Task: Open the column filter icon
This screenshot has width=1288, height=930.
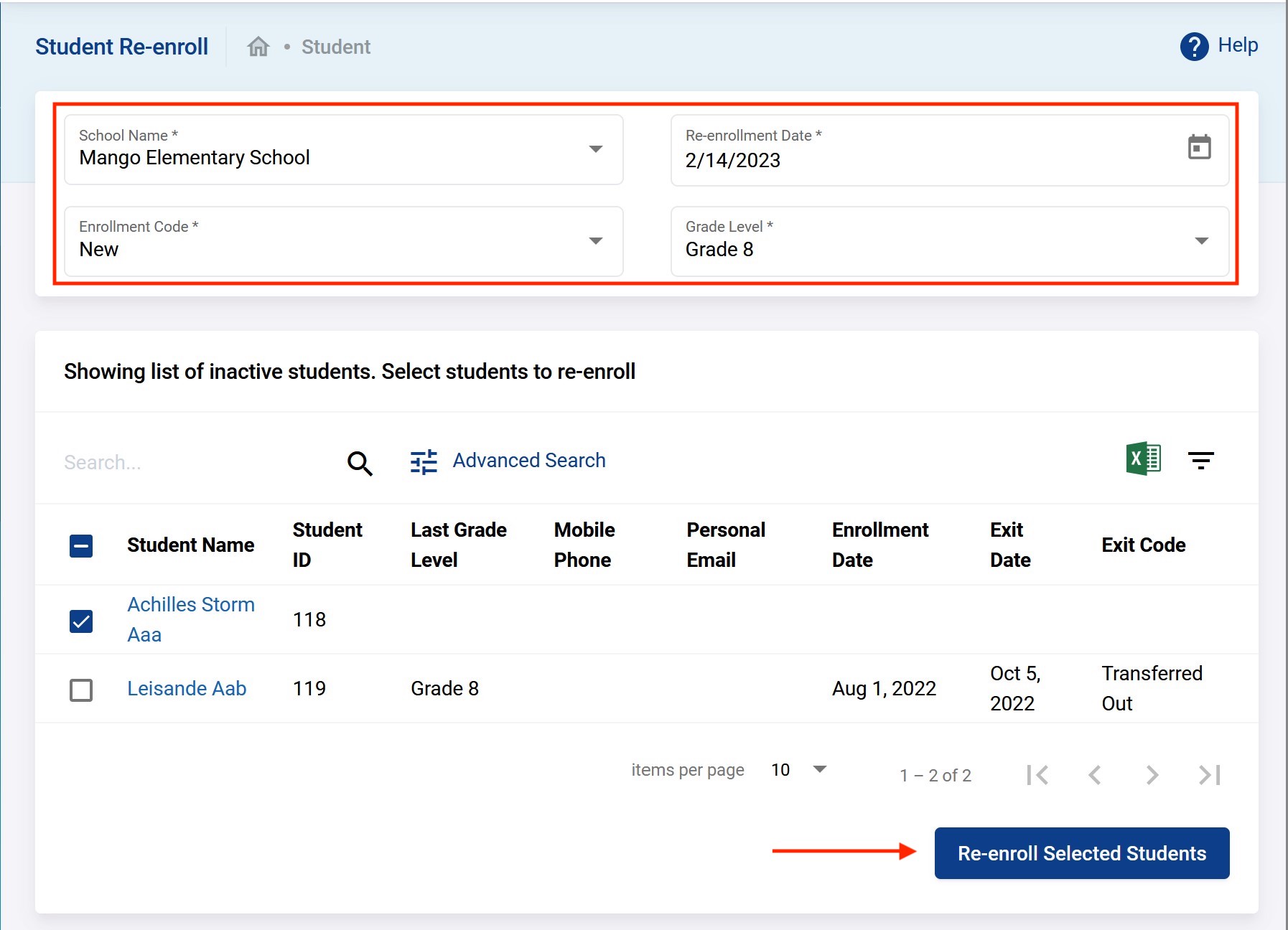Action: 1200,461
